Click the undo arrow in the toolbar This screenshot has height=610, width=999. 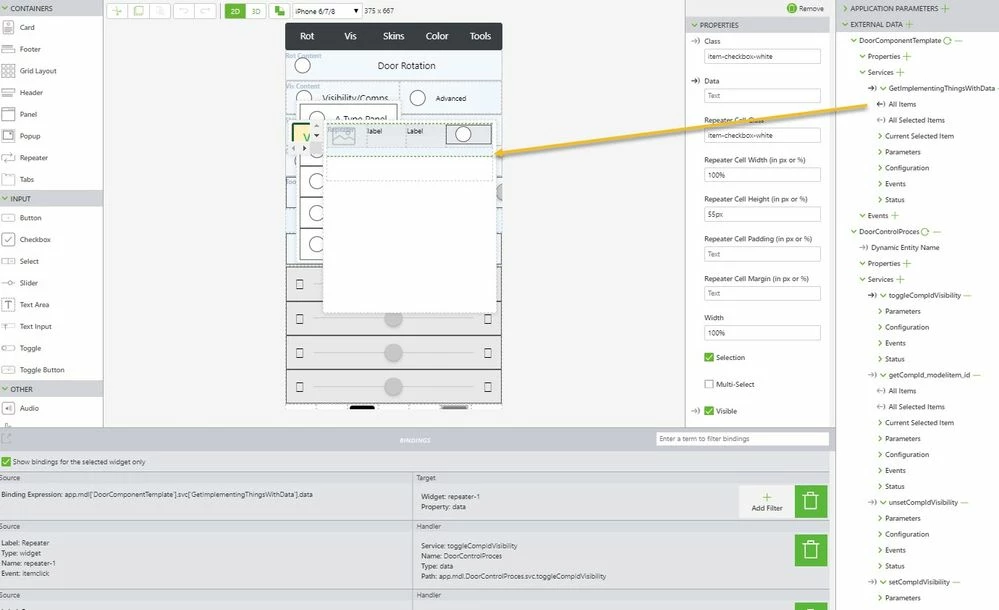point(183,11)
